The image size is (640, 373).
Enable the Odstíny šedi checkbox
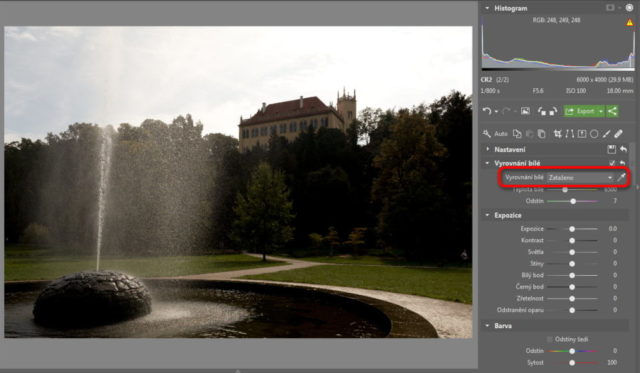coord(549,339)
